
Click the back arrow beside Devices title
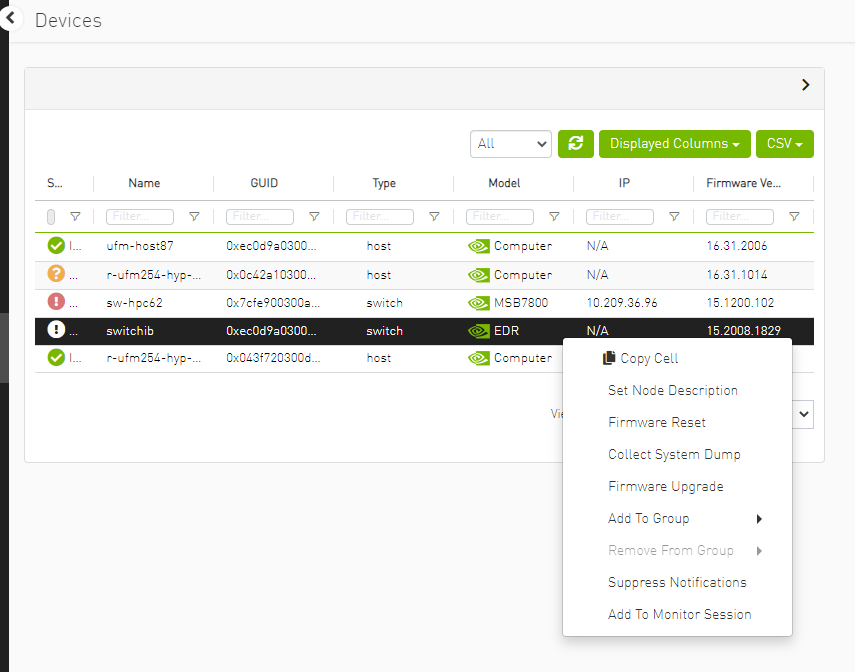point(12,18)
